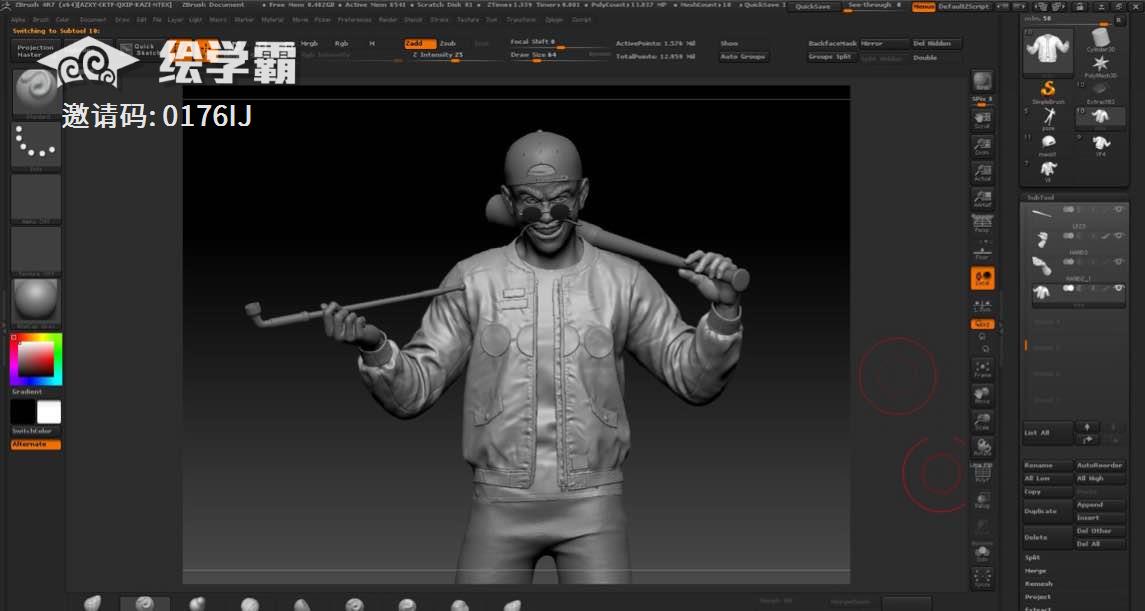
Task: Enable Zsub sculpt mode
Action: point(448,44)
